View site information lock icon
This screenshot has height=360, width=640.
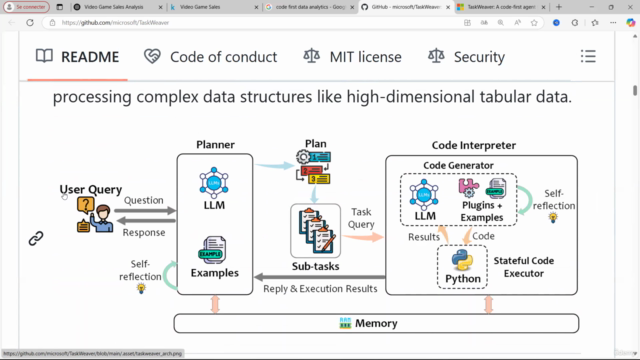pos(52,23)
